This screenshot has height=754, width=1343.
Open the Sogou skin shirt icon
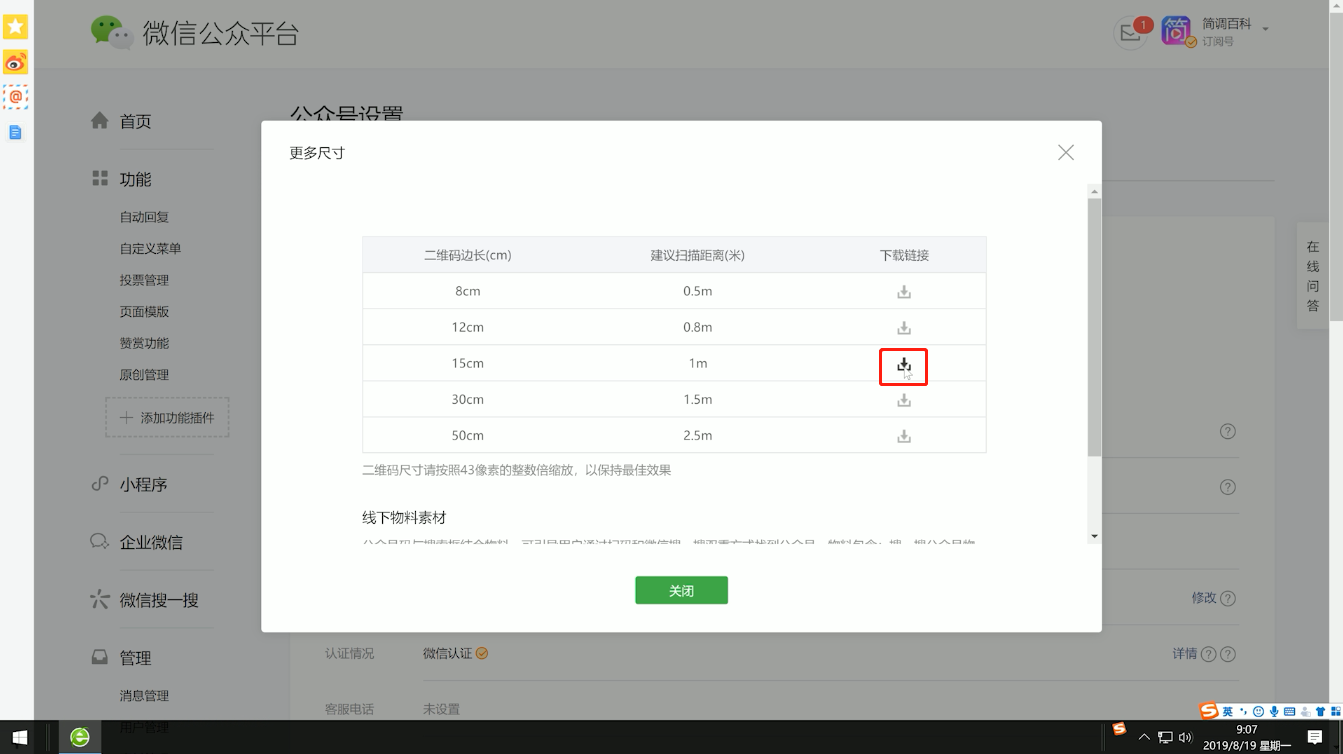1321,711
